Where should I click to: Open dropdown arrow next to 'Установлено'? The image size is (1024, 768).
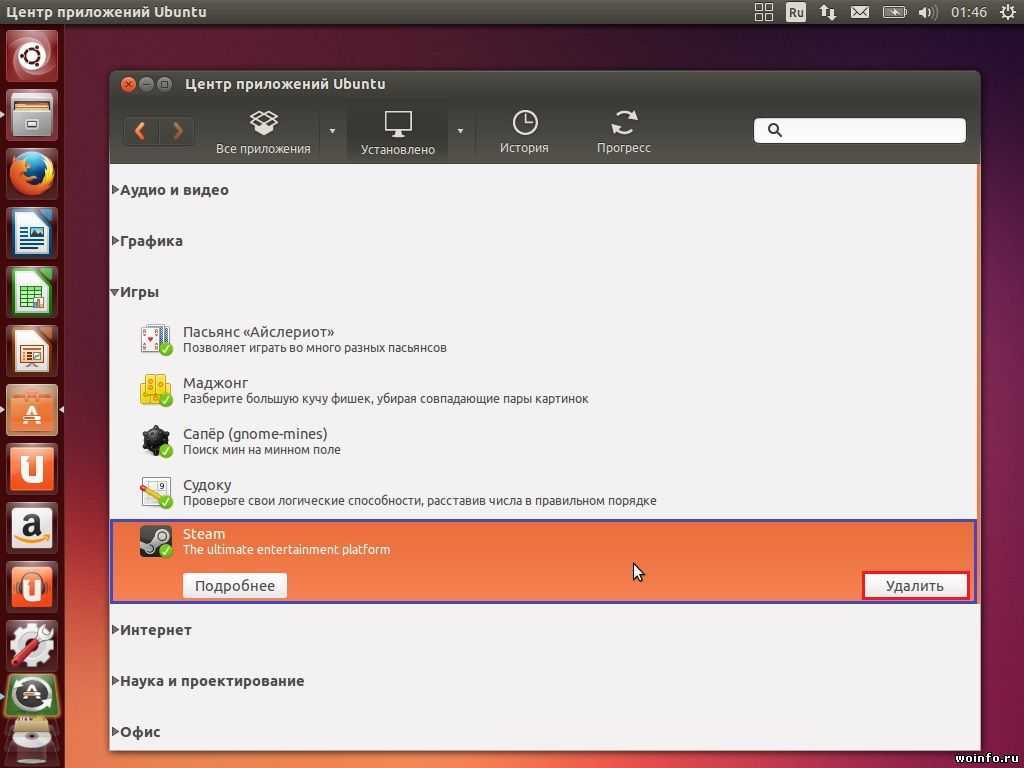click(460, 131)
